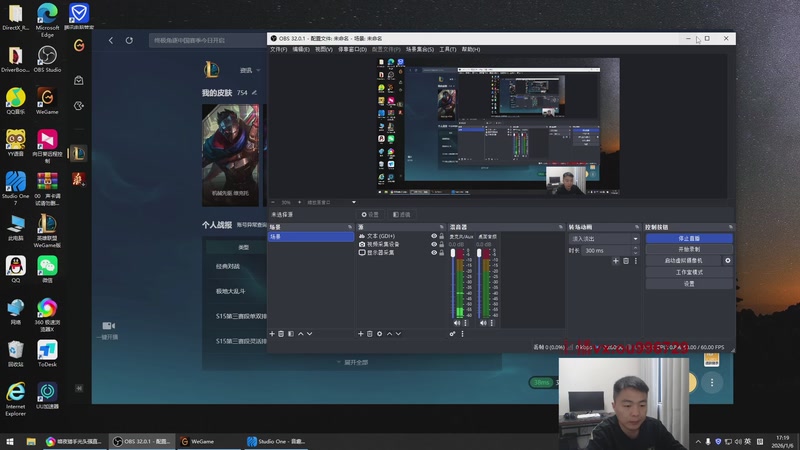This screenshot has width=800, height=450.
Task: Add a new source with the plus icon
Action: pyautogui.click(x=361, y=334)
